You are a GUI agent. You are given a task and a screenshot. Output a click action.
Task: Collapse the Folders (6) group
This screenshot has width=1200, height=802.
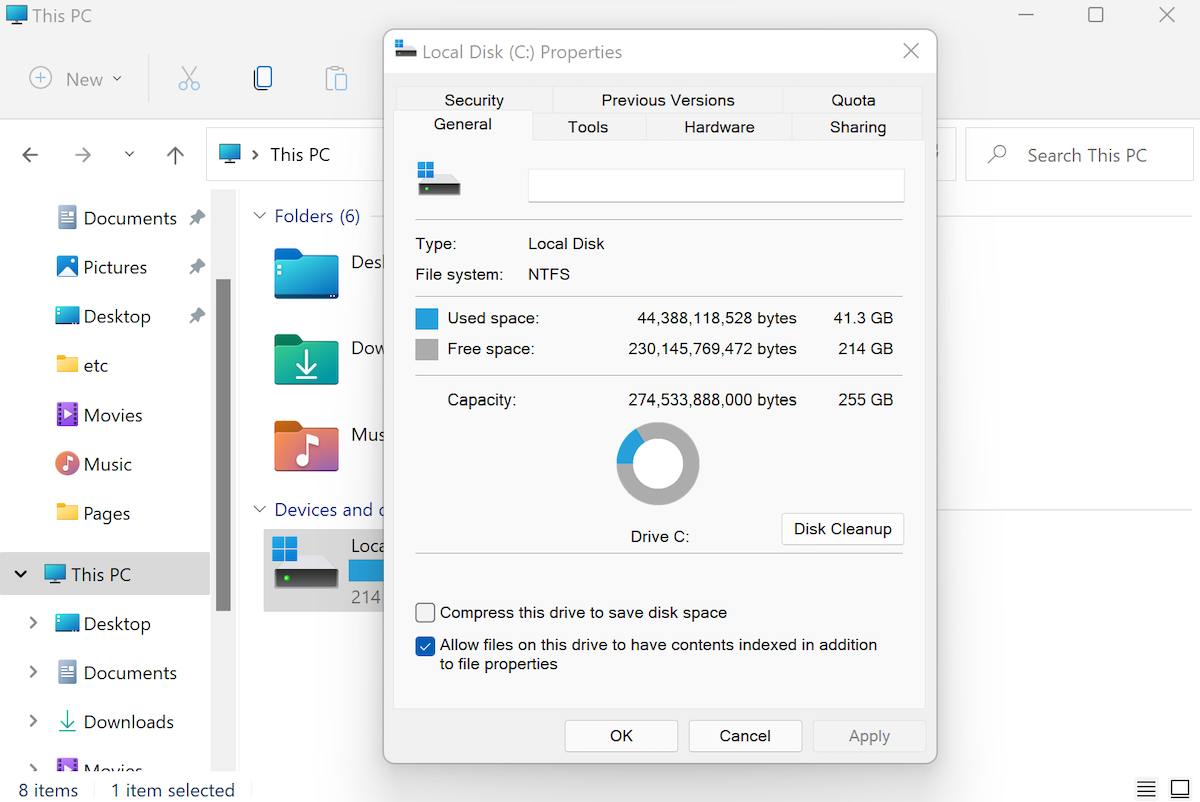coord(260,216)
